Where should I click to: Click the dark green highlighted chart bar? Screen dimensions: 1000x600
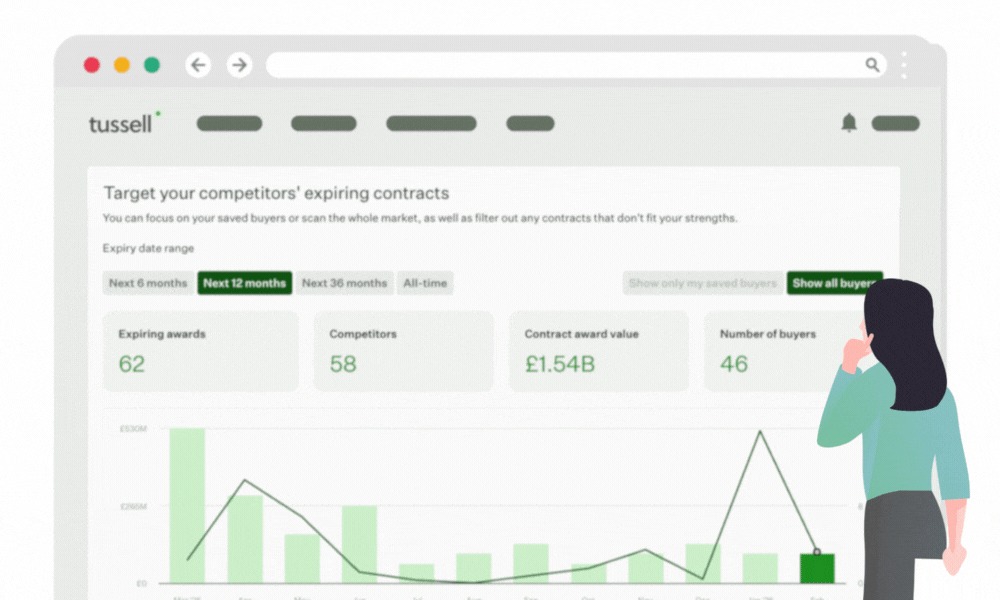pyautogui.click(x=816, y=568)
